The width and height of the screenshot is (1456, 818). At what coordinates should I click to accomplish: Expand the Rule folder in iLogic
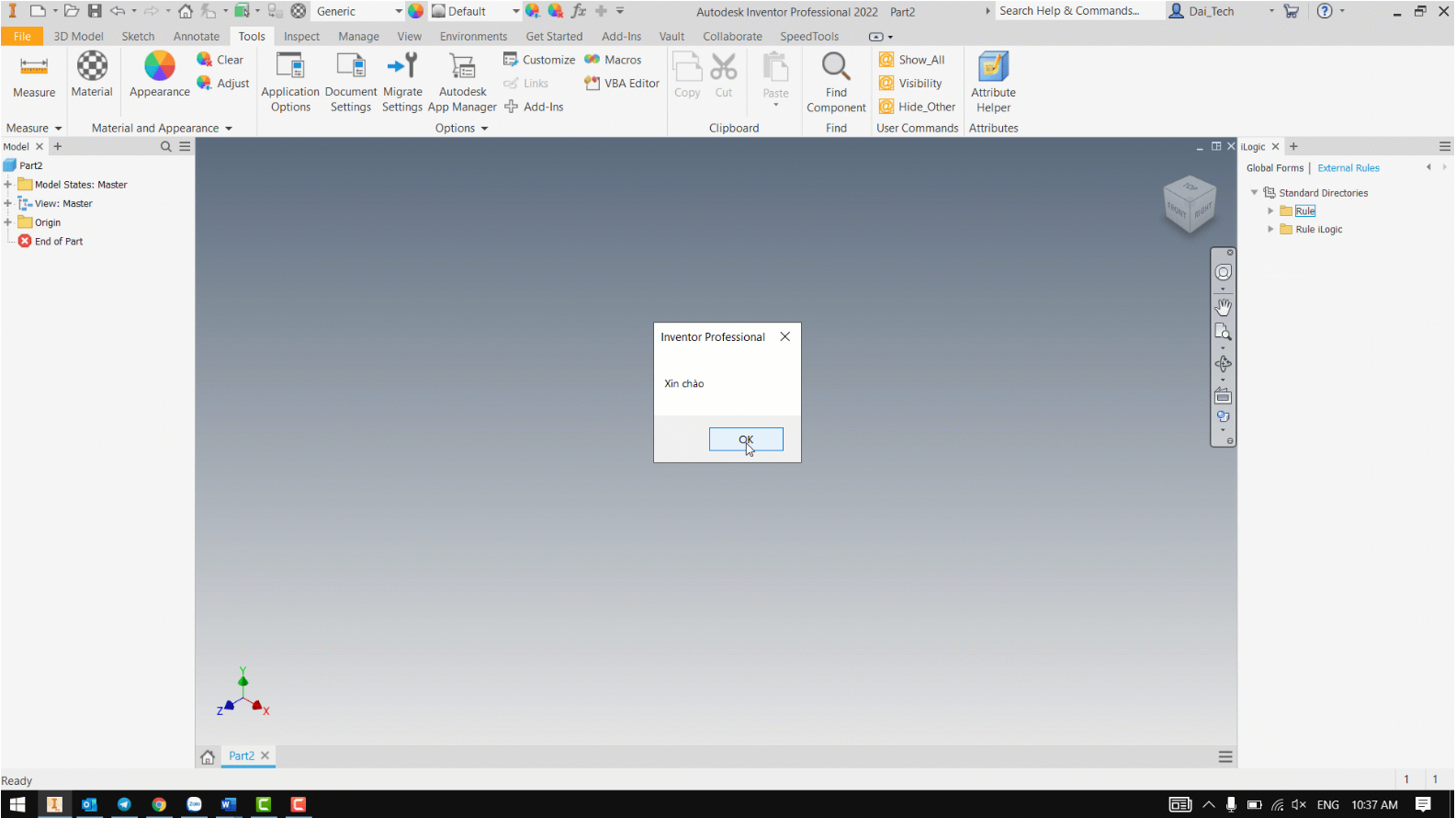click(x=1271, y=211)
